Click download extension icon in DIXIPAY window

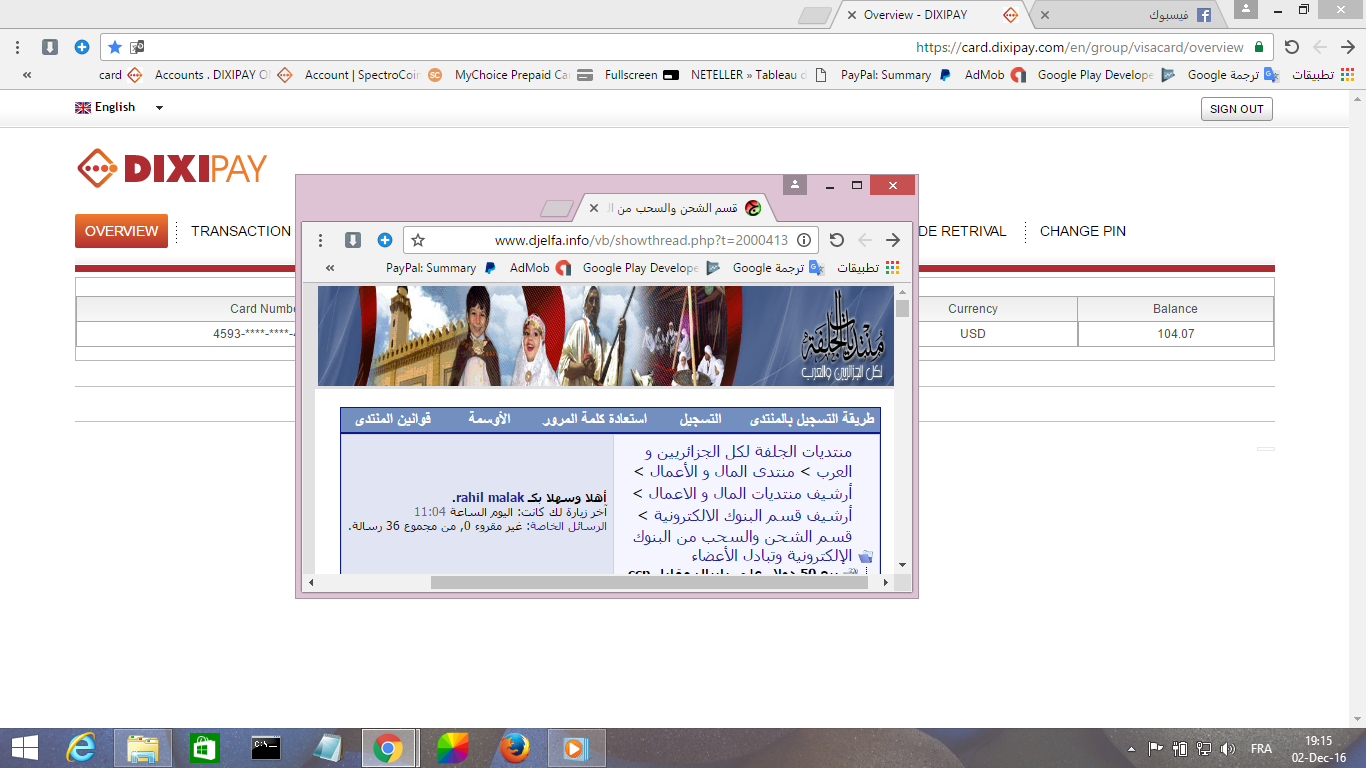tap(50, 47)
